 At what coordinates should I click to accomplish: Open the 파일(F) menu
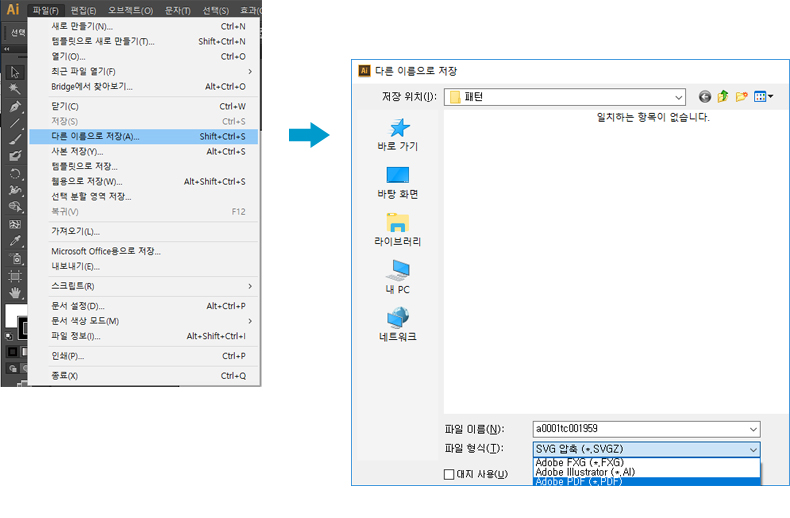tap(45, 10)
